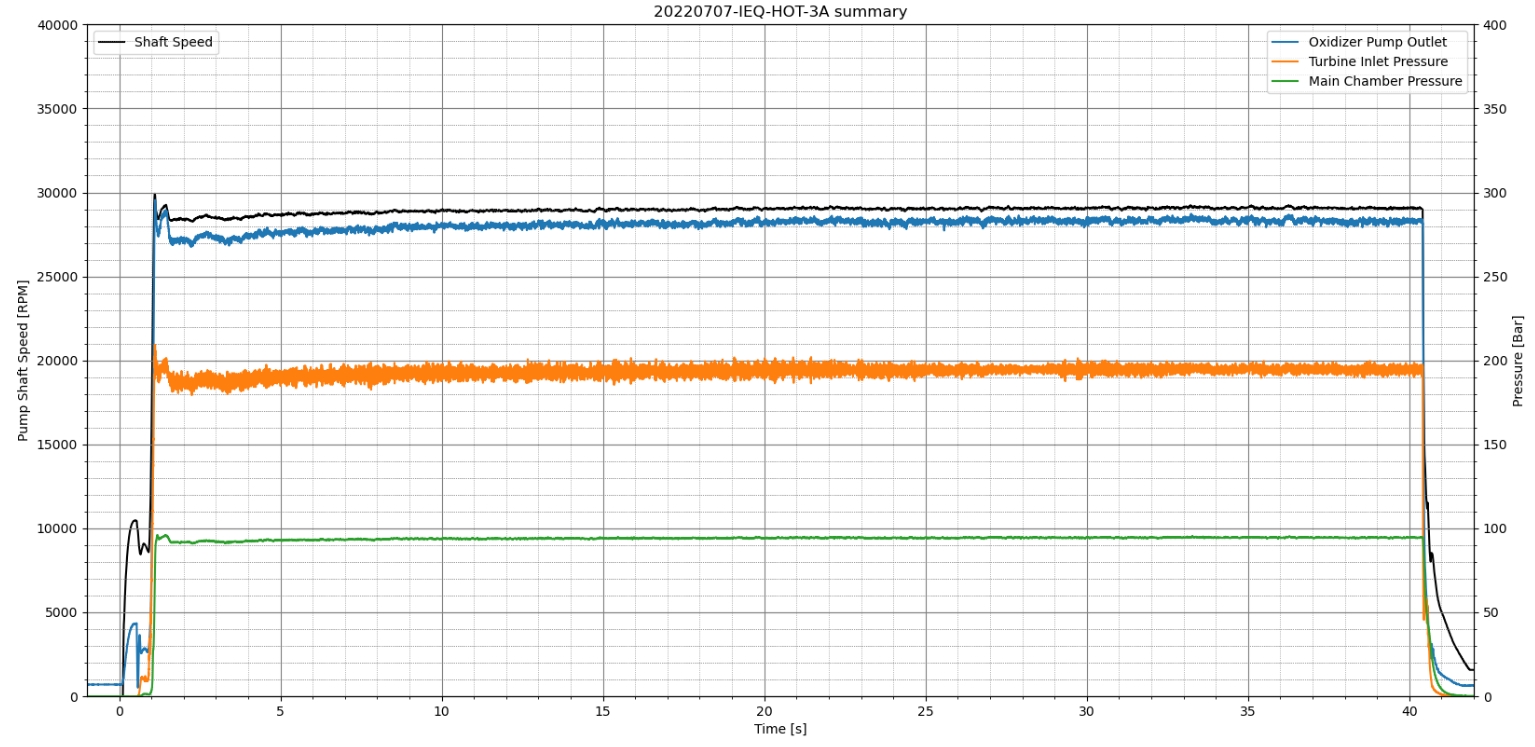Click the 35 tick on the time axis

pyautogui.click(x=1248, y=711)
